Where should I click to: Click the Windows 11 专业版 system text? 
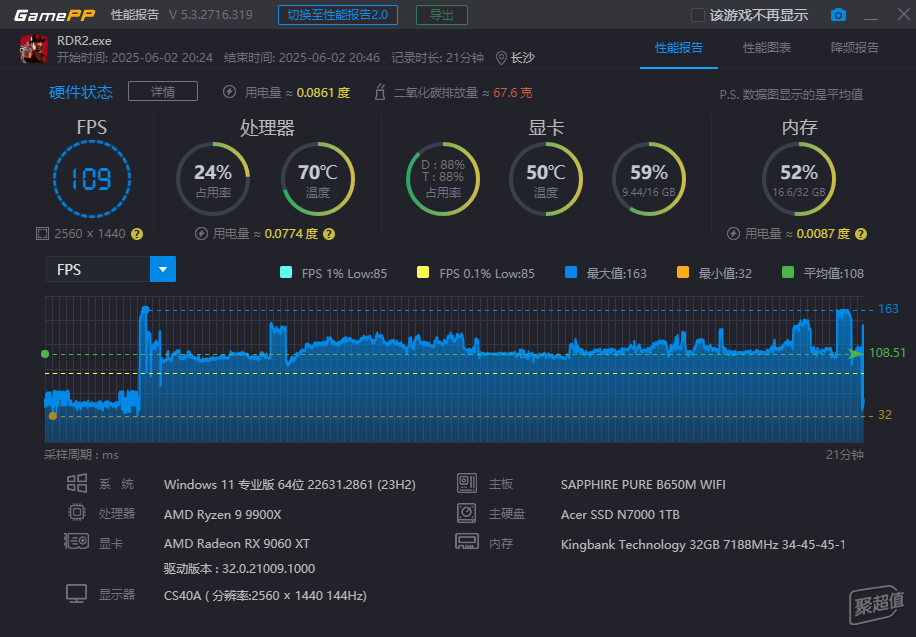pos(290,485)
